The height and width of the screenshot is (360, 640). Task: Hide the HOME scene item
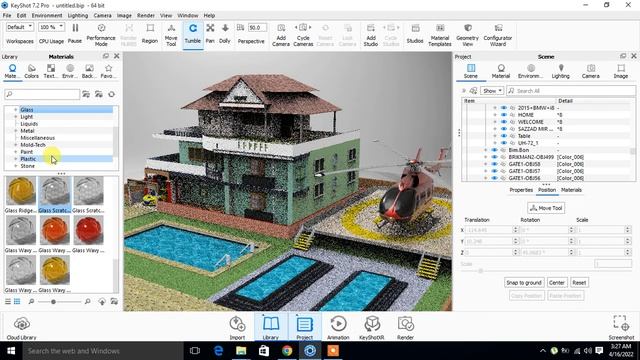click(x=503, y=115)
